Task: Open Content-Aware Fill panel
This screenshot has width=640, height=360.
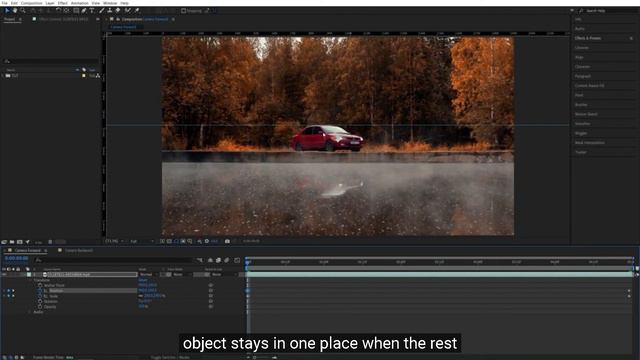Action: tap(589, 86)
